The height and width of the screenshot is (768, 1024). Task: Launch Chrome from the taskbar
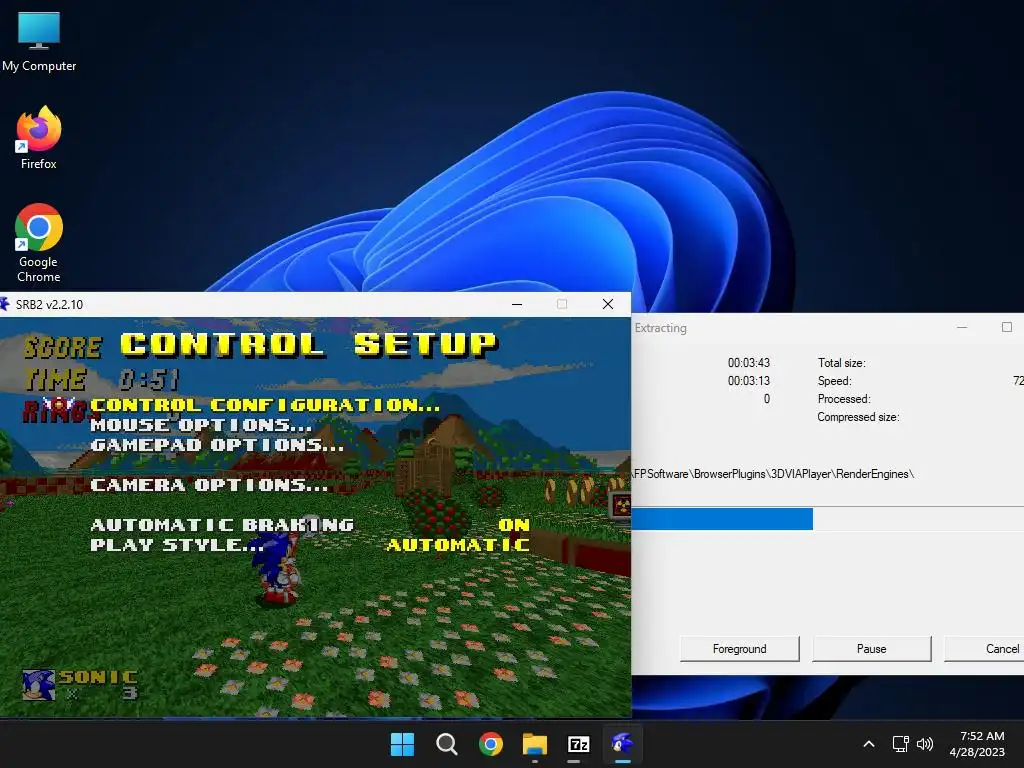coord(490,744)
